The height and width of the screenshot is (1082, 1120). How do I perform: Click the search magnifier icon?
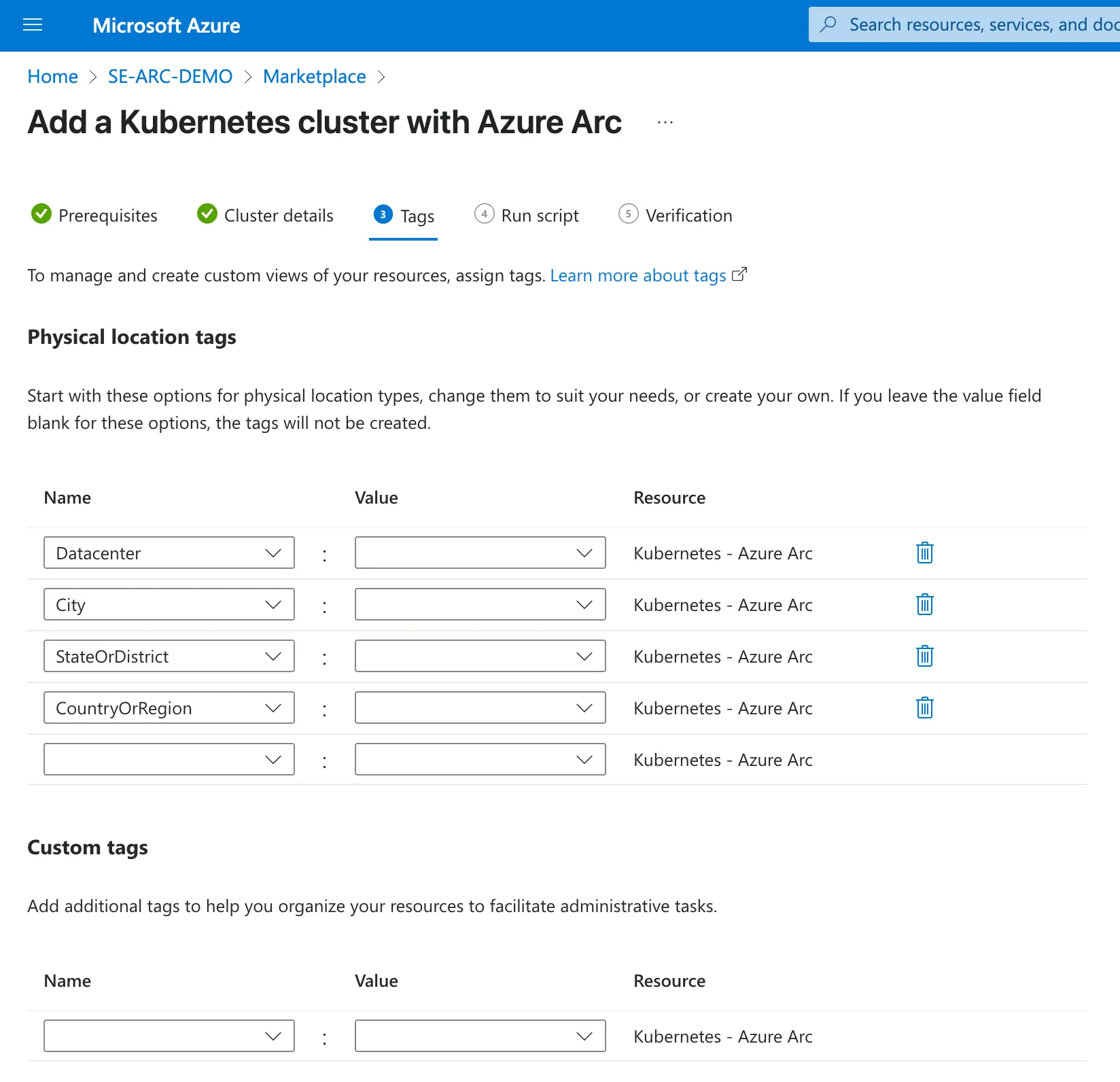pyautogui.click(x=828, y=24)
